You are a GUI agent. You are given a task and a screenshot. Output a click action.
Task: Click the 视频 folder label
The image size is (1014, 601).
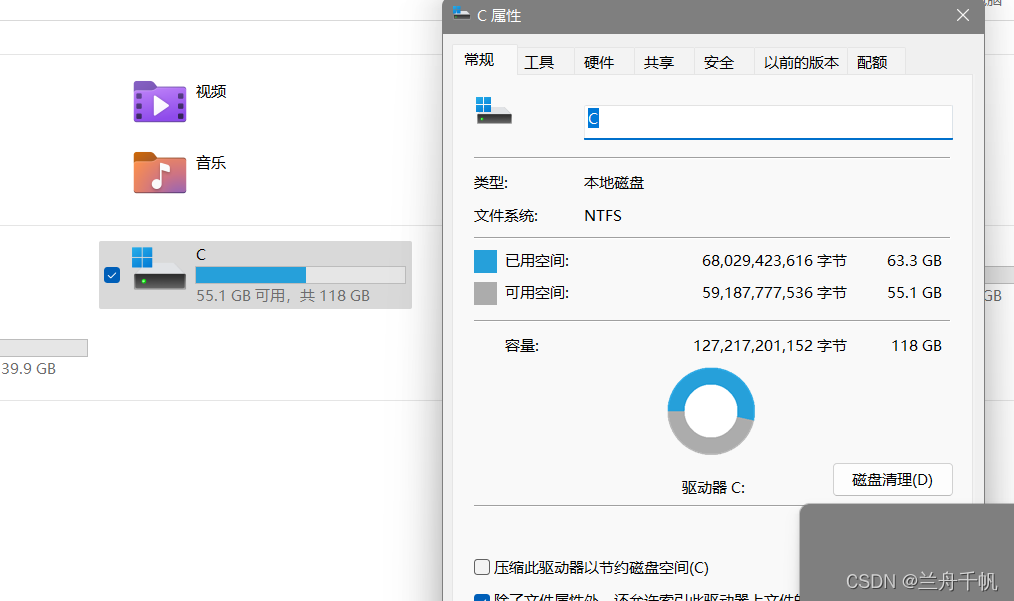click(211, 92)
